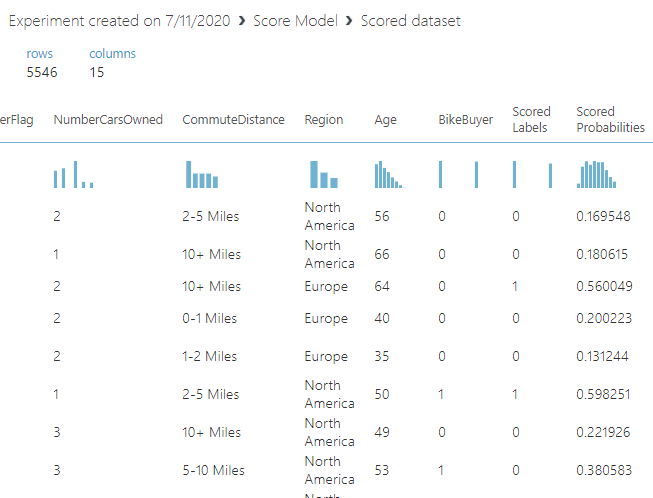Click the BikeBuyer column header
The width and height of the screenshot is (653, 498).
(x=466, y=120)
